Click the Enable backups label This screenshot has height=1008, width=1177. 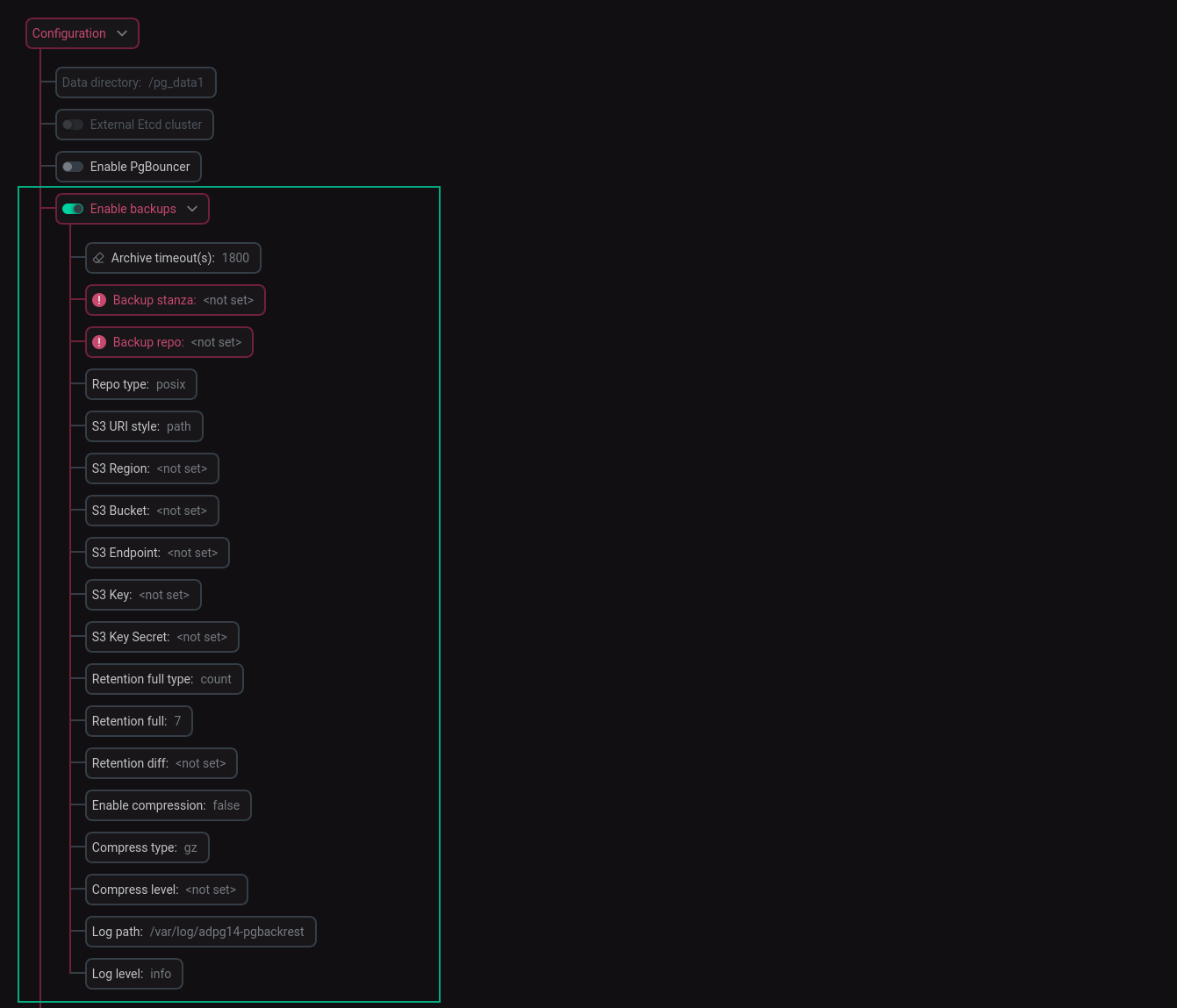pyautogui.click(x=133, y=209)
